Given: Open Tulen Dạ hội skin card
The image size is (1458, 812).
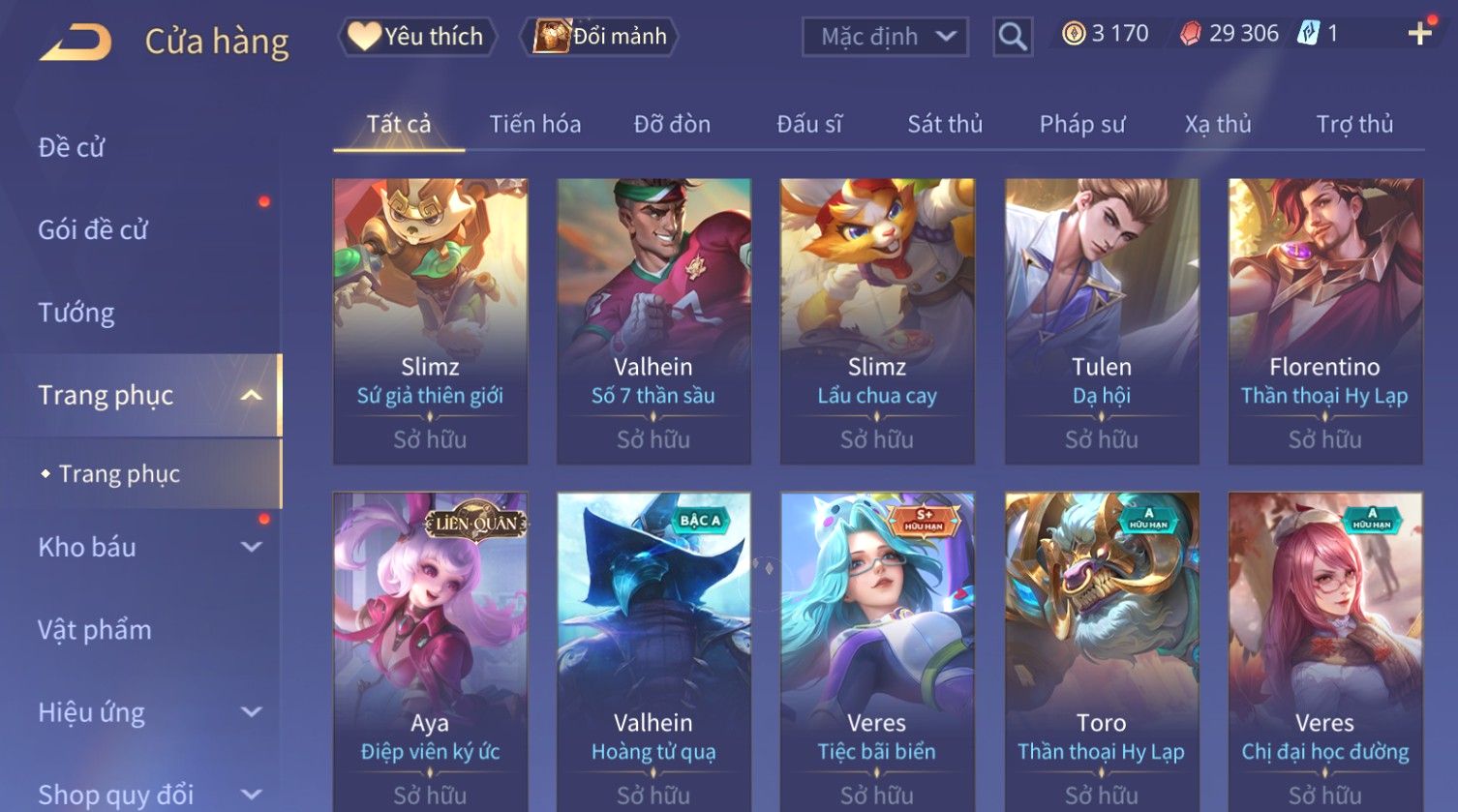Looking at the screenshot, I should [1101, 321].
